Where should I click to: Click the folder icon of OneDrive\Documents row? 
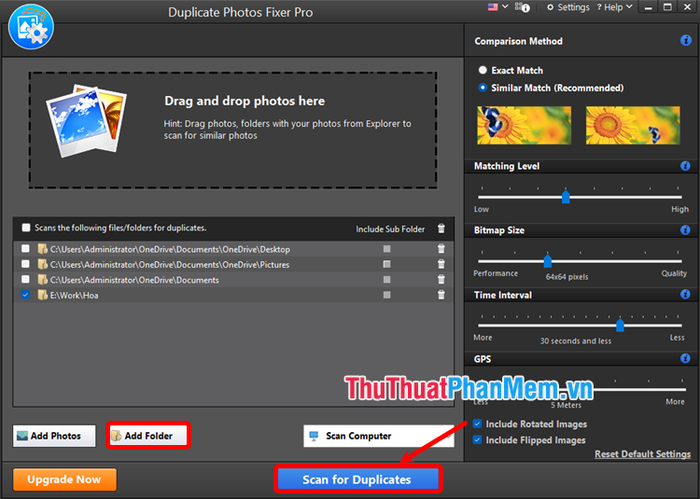42,279
